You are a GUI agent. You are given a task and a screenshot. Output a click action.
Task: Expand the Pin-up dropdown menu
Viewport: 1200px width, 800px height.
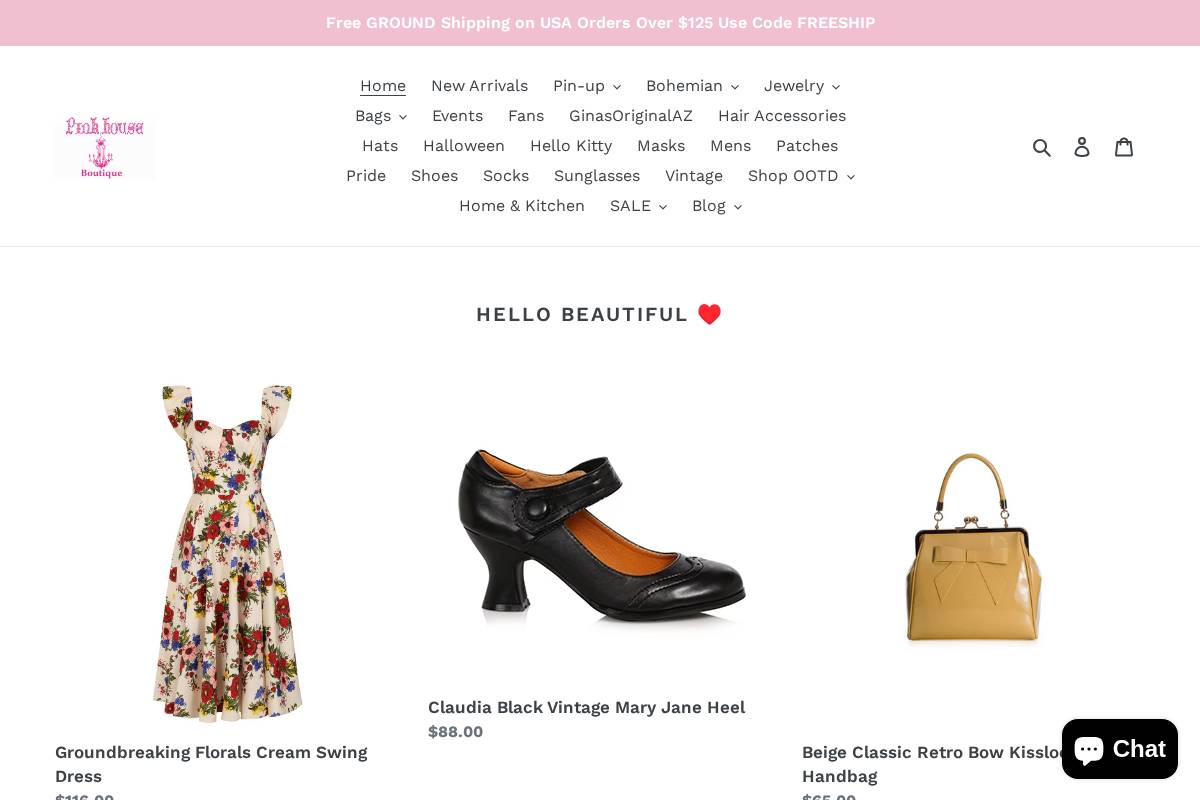coord(587,86)
